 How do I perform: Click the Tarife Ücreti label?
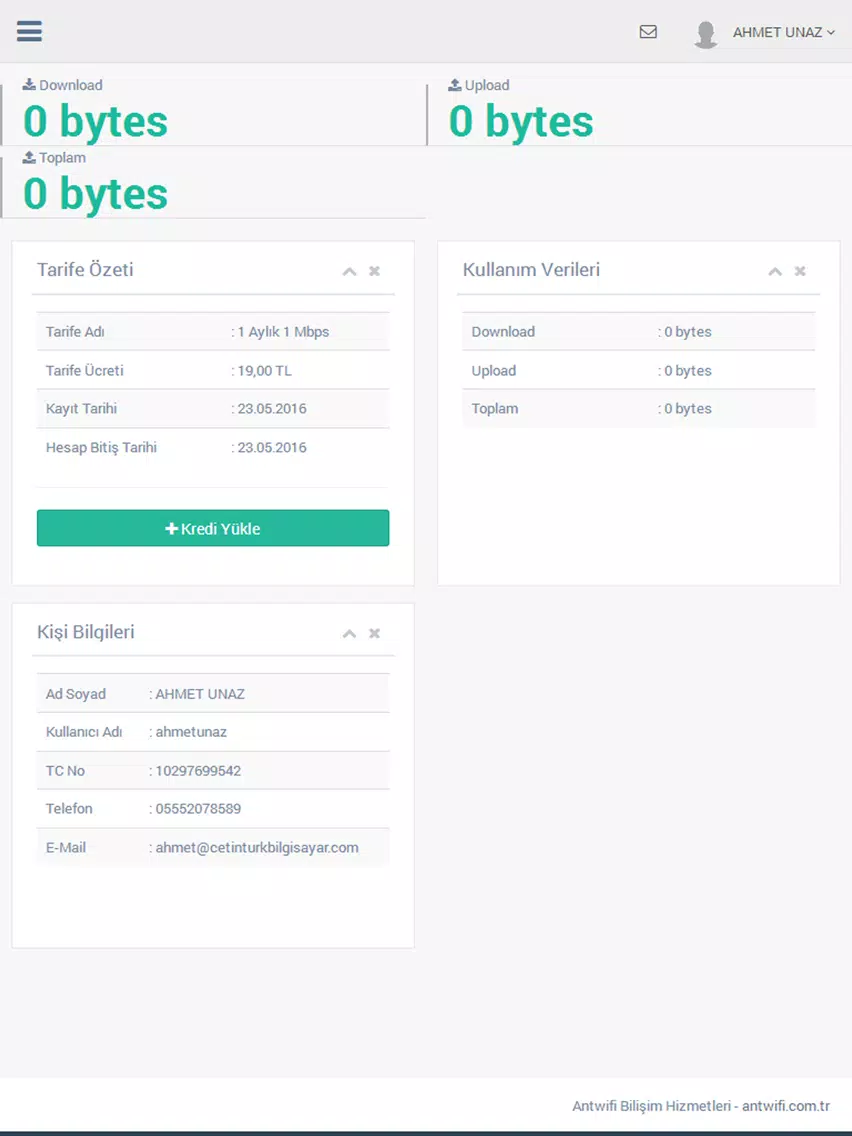tap(85, 371)
